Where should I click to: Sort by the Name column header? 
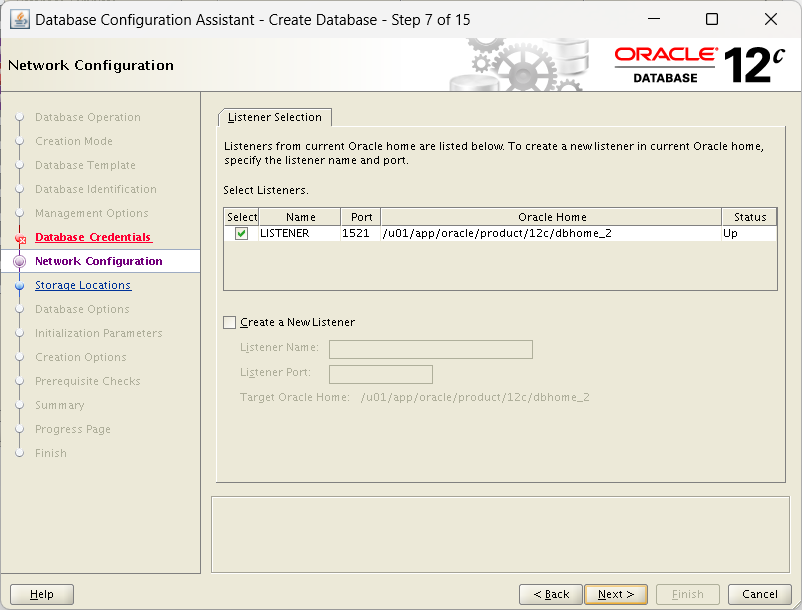[300, 217]
